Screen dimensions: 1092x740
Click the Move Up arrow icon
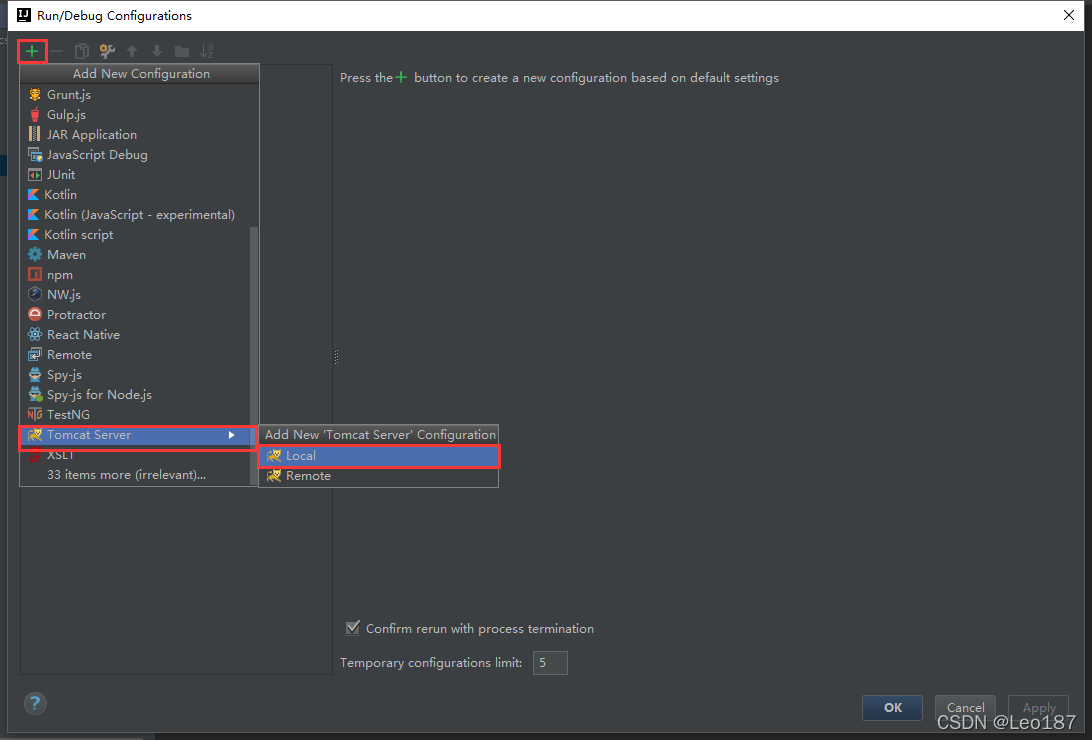(132, 51)
